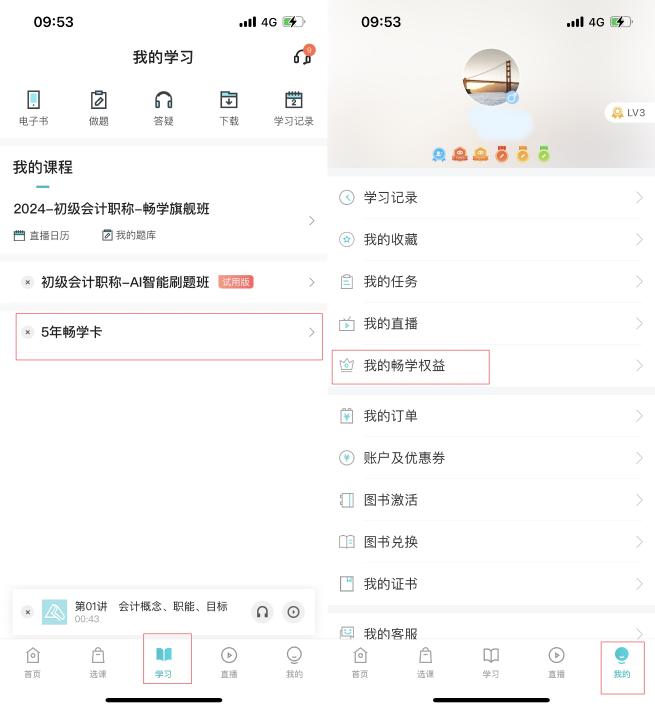Tap TV icon beside 我的直播
This screenshot has width=655, height=709.
(x=347, y=324)
